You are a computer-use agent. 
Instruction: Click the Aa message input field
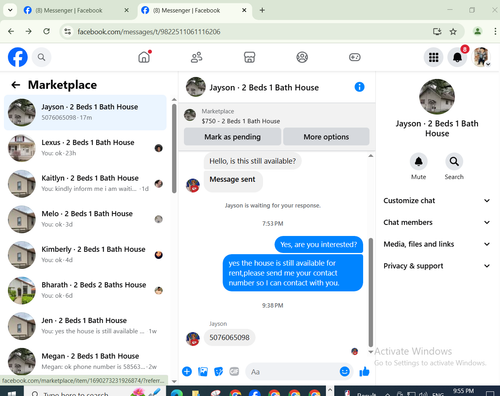point(293,371)
